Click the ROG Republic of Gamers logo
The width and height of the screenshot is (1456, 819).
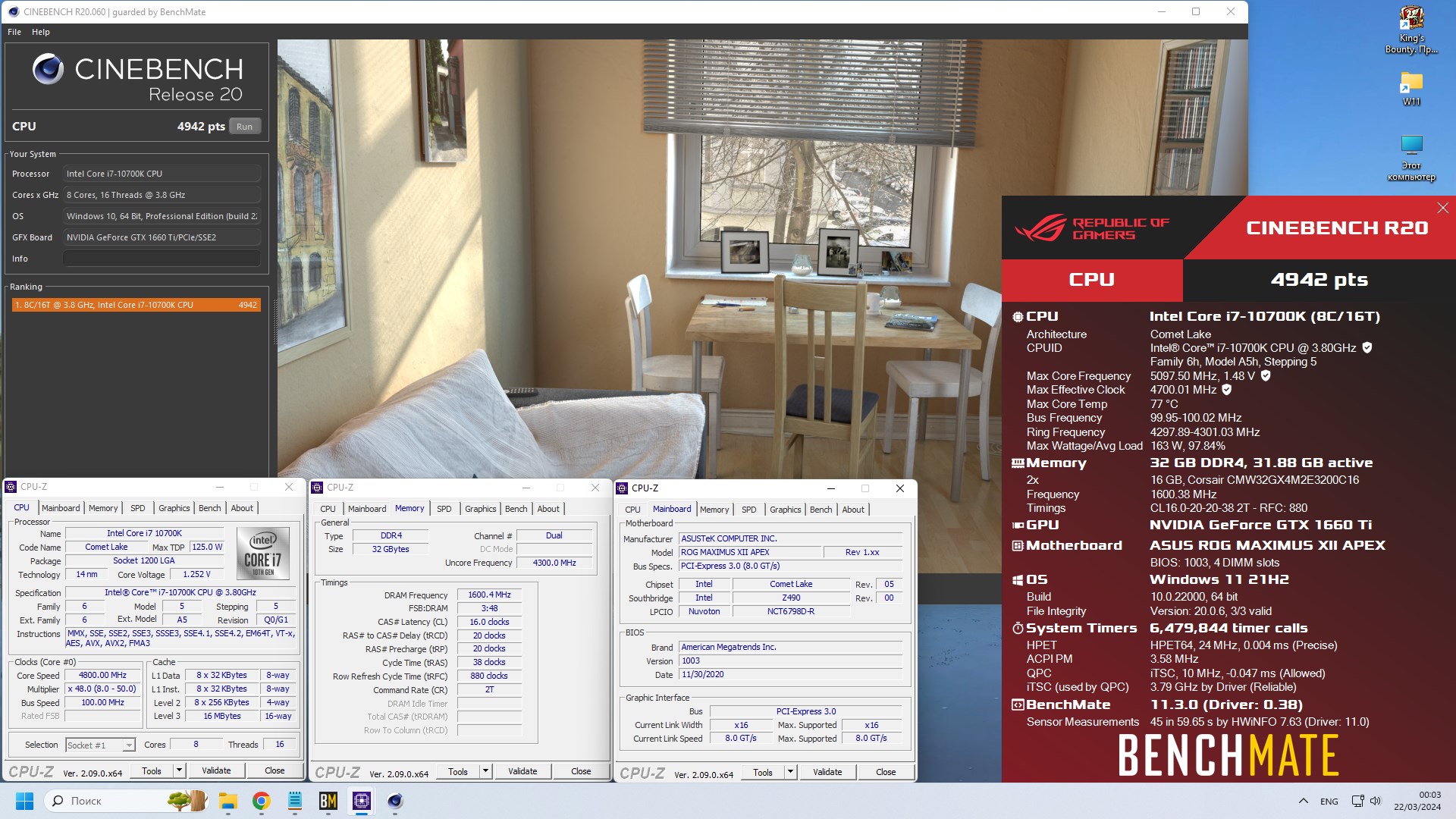tap(1092, 228)
